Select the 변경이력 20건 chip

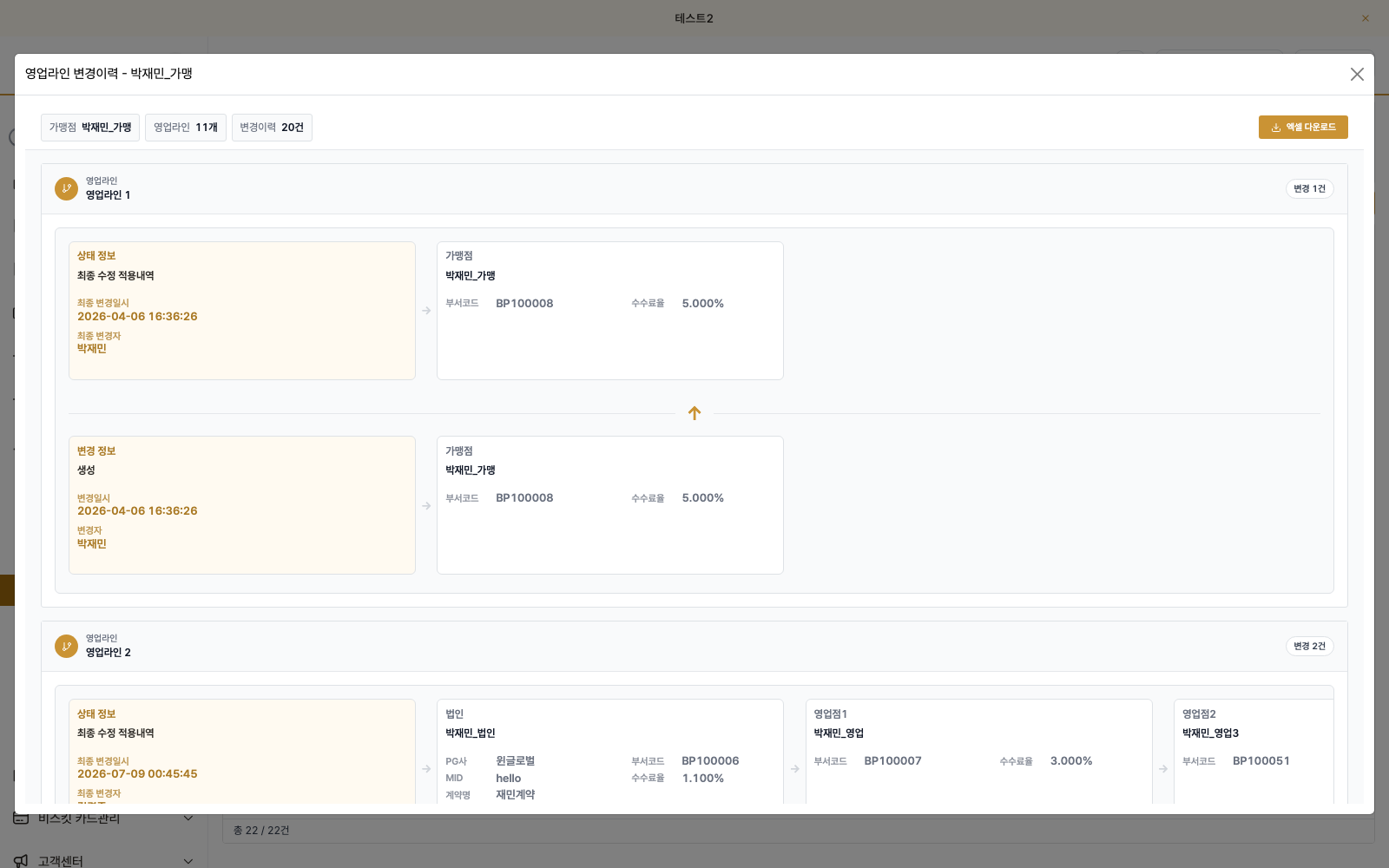pos(272,128)
